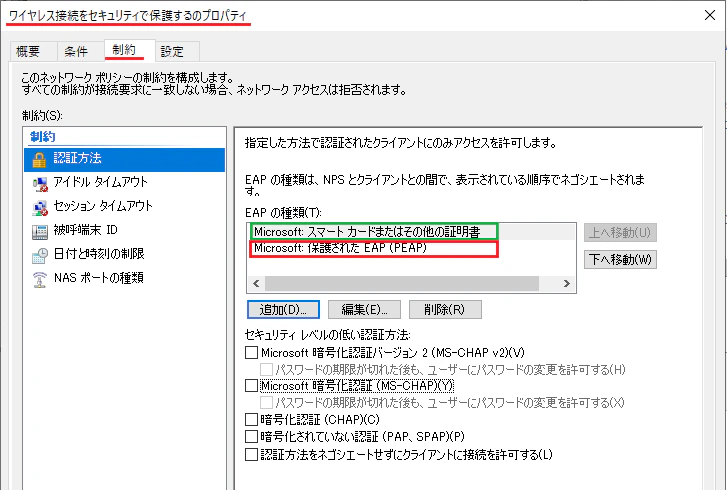Click the 編集(E)... button

coord(364,310)
